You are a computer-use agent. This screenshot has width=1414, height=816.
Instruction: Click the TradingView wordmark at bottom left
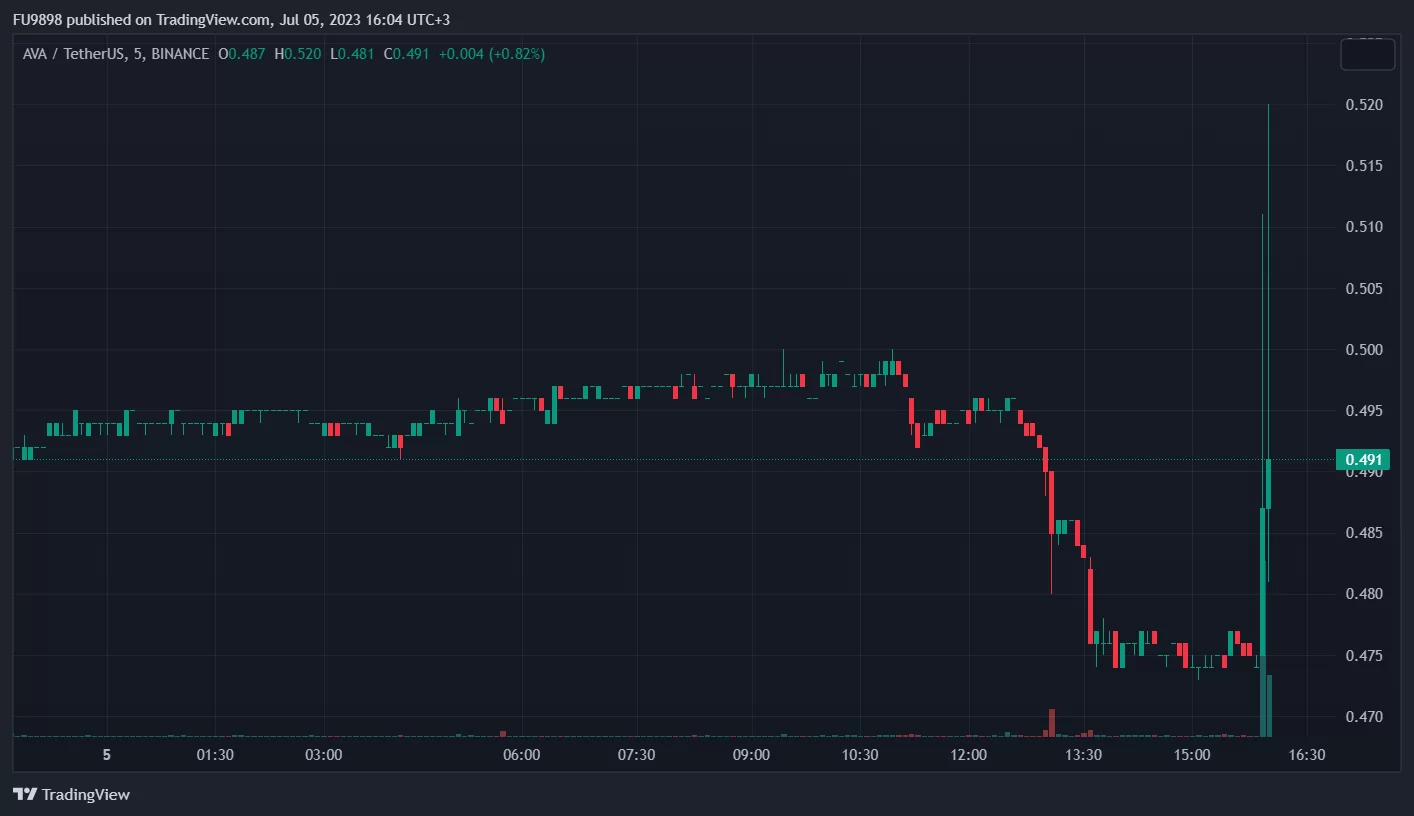pyautogui.click(x=85, y=795)
